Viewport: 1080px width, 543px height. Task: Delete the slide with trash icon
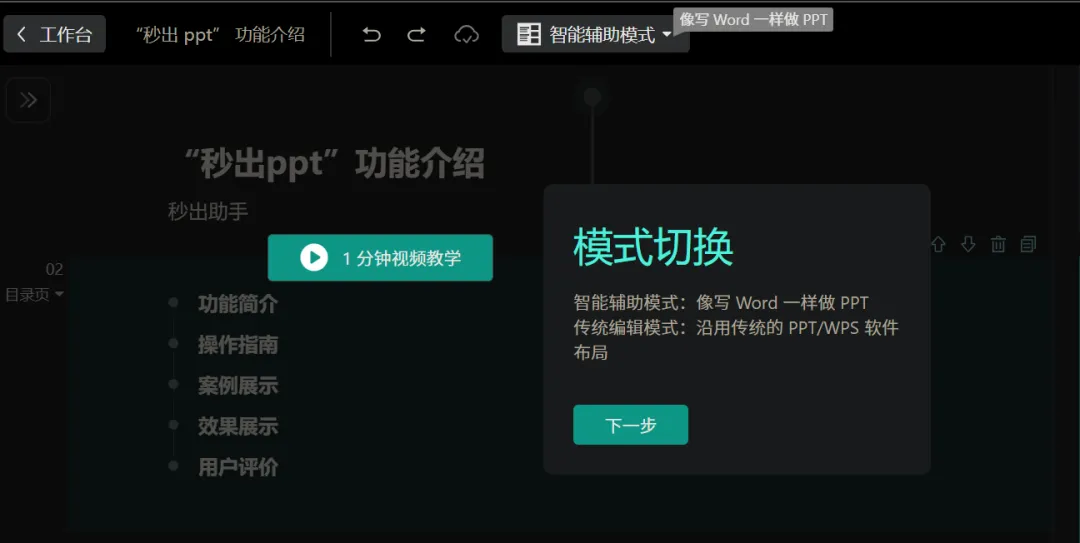(x=998, y=244)
